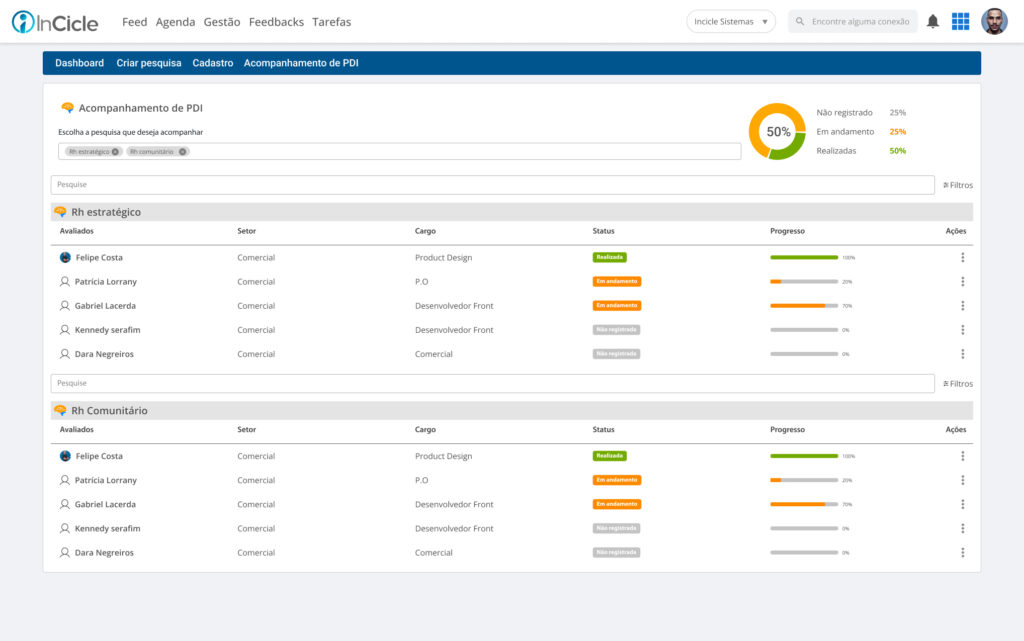The image size is (1024, 641).
Task: Go to Feed in top navigation
Action: 135,22
